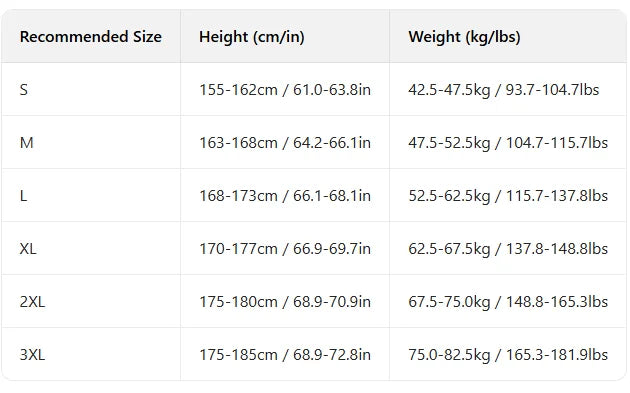The image size is (630, 393).
Task: Click the 42.5-47.5kg weight cell
Action: click(508, 89)
